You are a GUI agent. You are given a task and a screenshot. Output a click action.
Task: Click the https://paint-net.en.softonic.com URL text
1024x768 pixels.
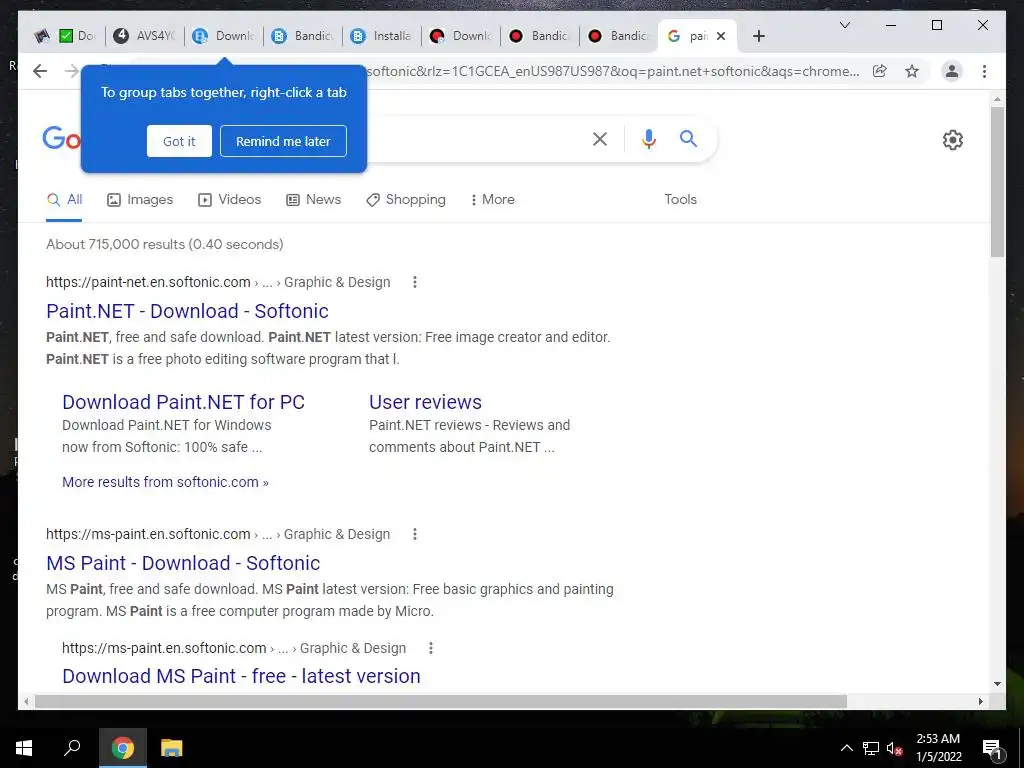[148, 282]
